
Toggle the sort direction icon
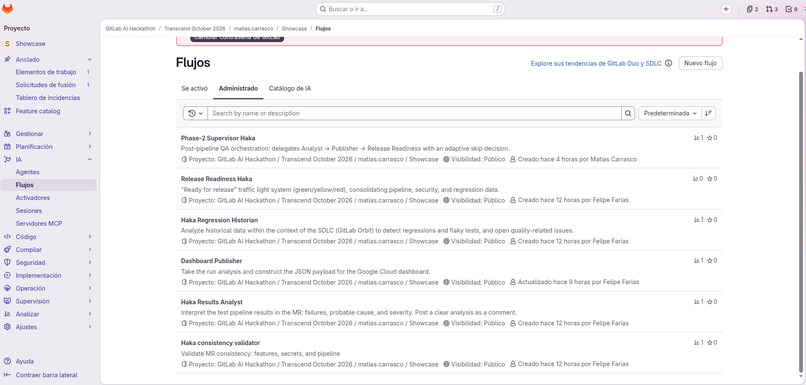[709, 113]
